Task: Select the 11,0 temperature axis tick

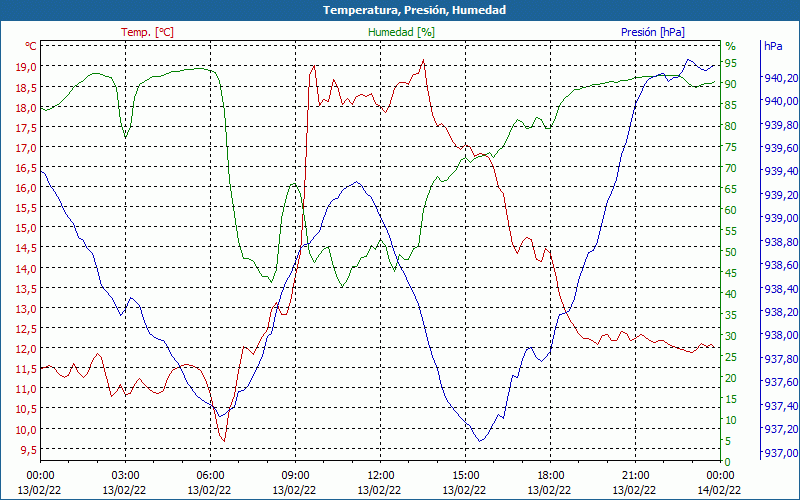Action: point(27,389)
